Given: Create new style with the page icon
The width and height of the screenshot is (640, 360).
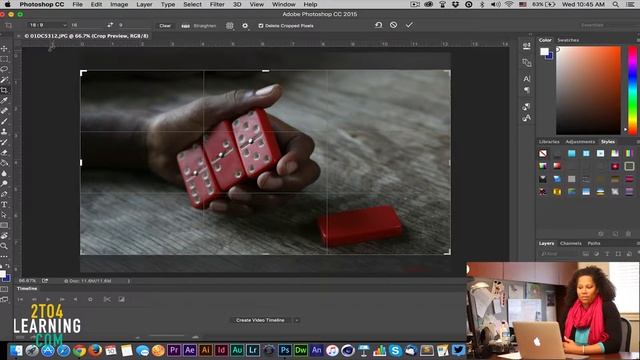Looking at the screenshot, I should click(615, 233).
